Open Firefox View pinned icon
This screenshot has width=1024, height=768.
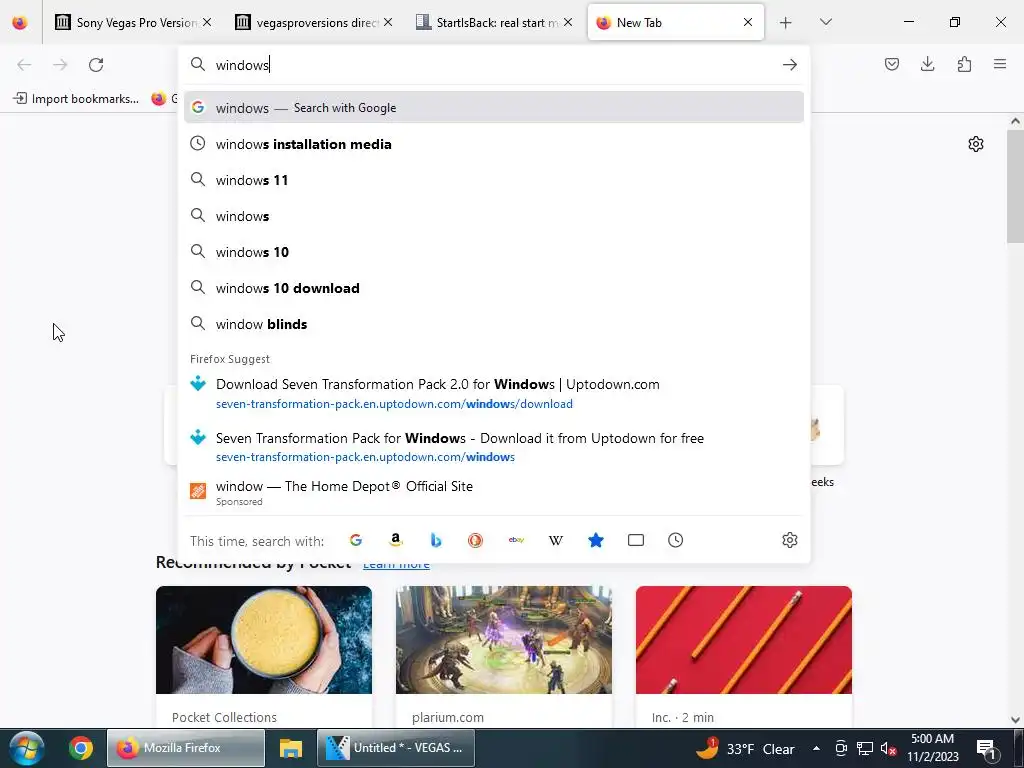click(20, 23)
